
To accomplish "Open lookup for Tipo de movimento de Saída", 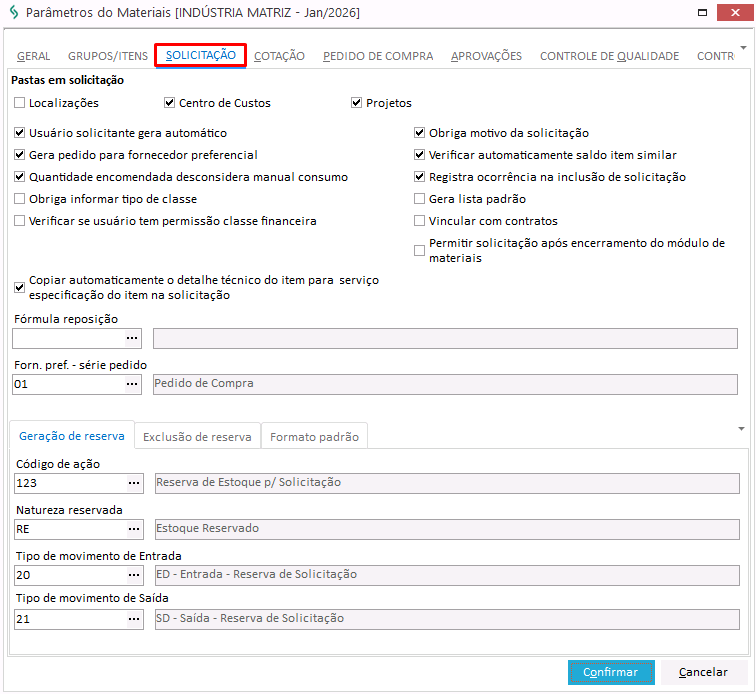I will tap(134, 619).
